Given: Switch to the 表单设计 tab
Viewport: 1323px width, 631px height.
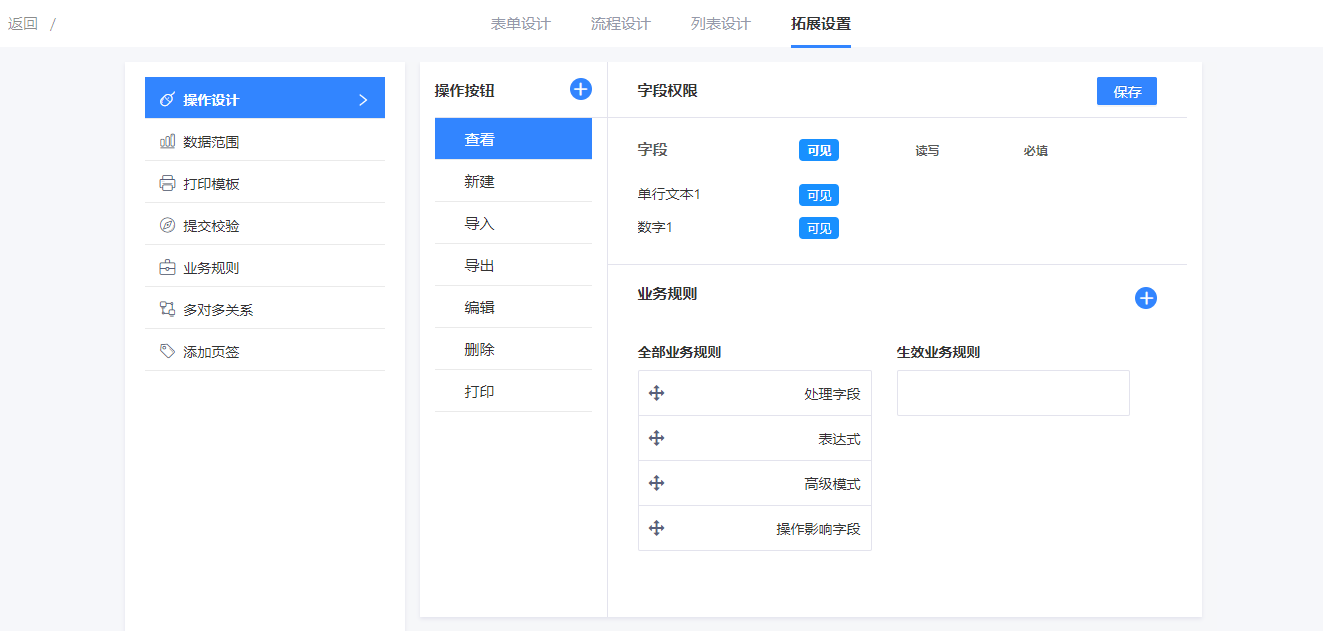Looking at the screenshot, I should (520, 24).
